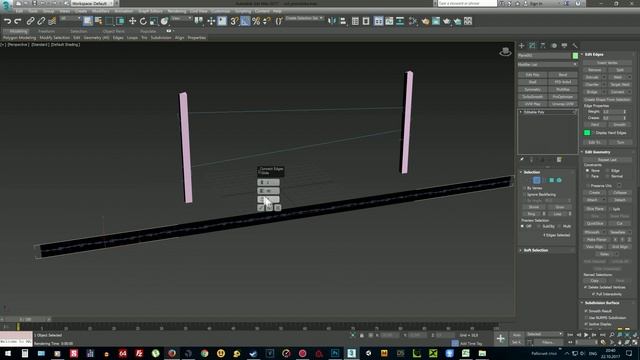
Task: Open the Rendering menu
Action: pos(177,11)
